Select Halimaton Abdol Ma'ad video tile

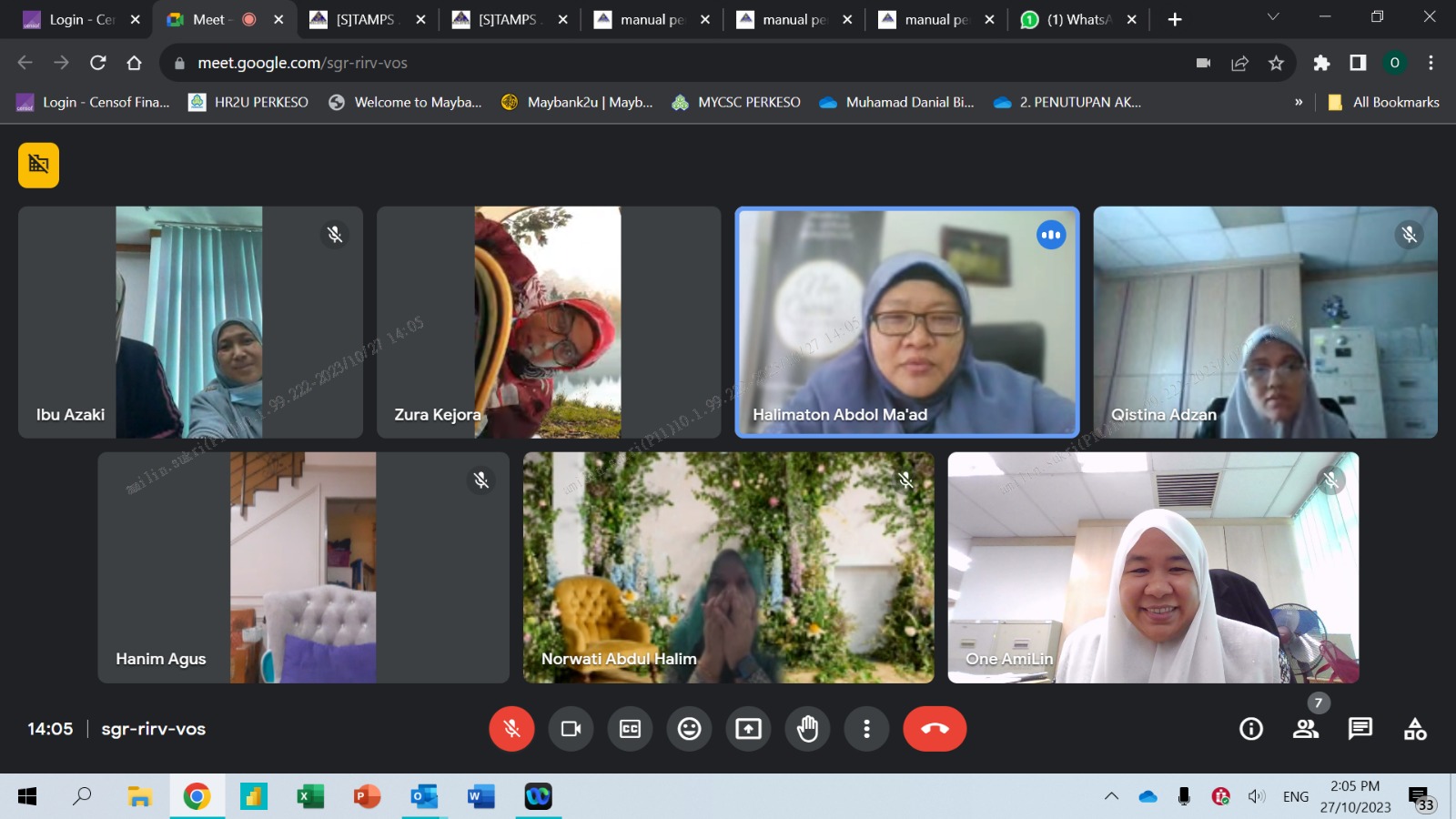(x=906, y=322)
